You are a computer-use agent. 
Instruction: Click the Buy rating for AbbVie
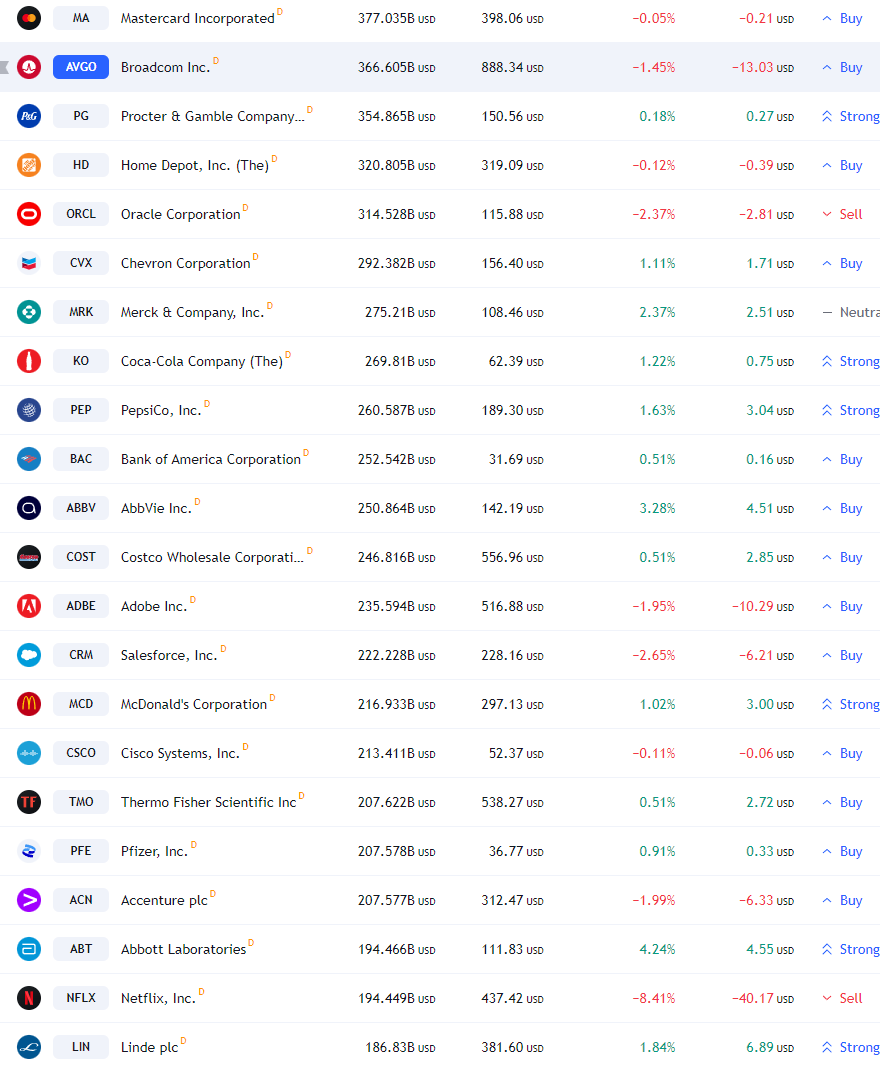[842, 508]
